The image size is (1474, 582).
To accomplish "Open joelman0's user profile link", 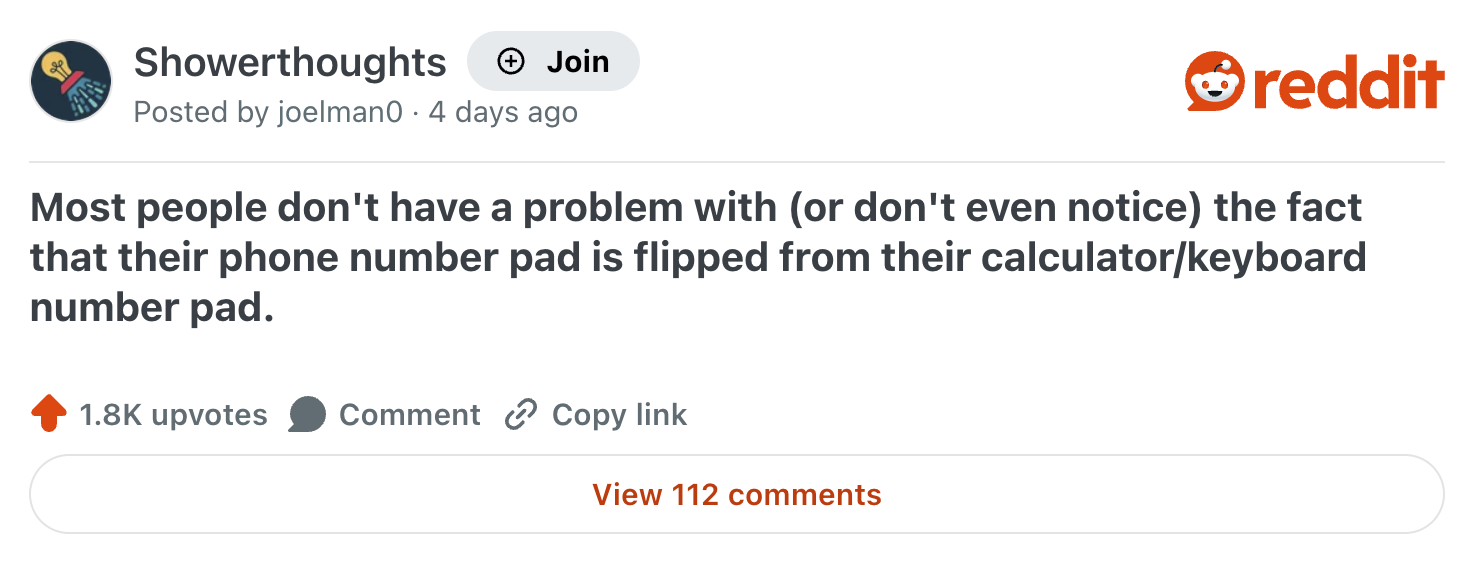I will point(339,111).
